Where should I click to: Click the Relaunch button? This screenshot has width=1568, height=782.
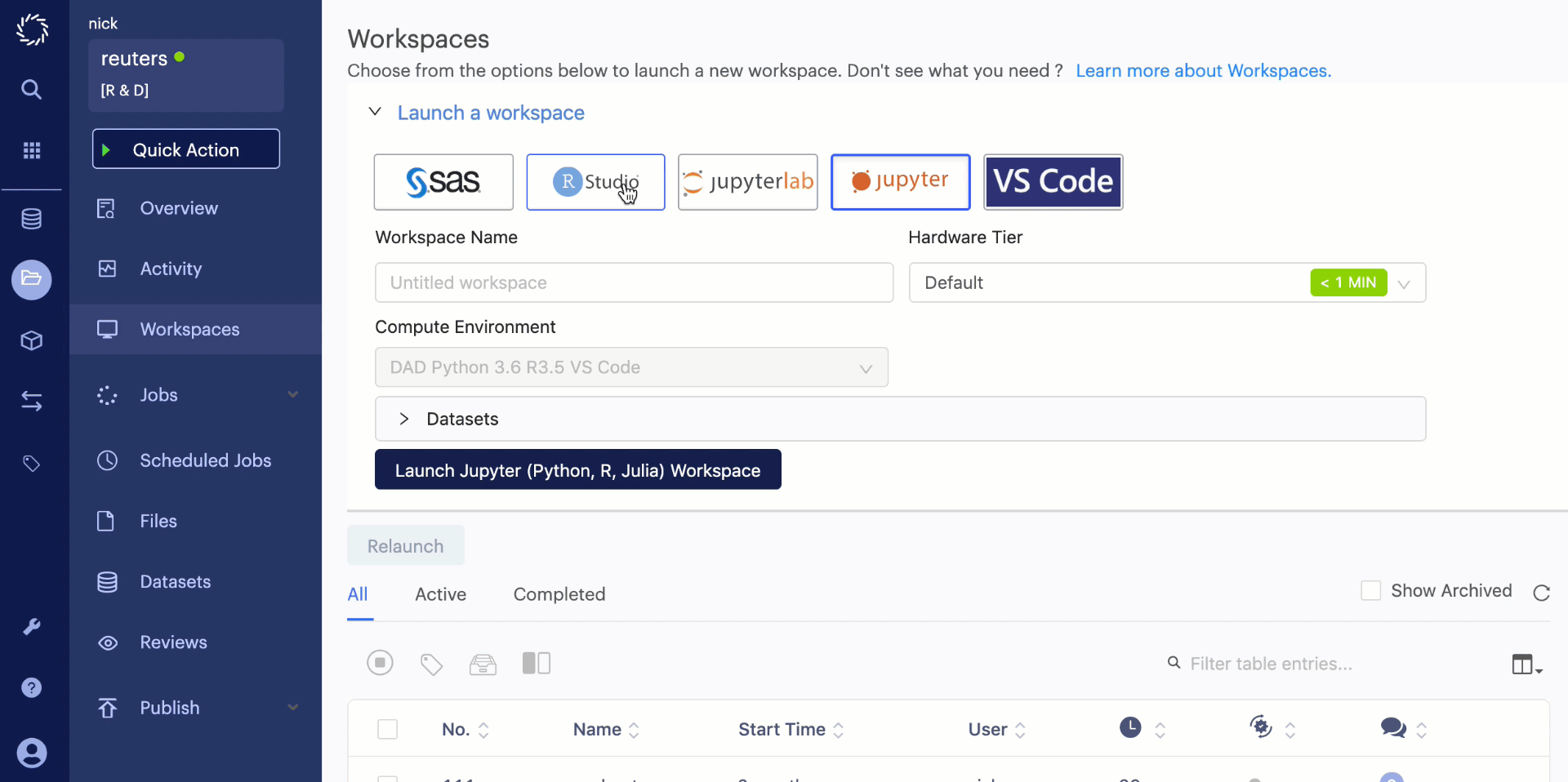pos(406,545)
